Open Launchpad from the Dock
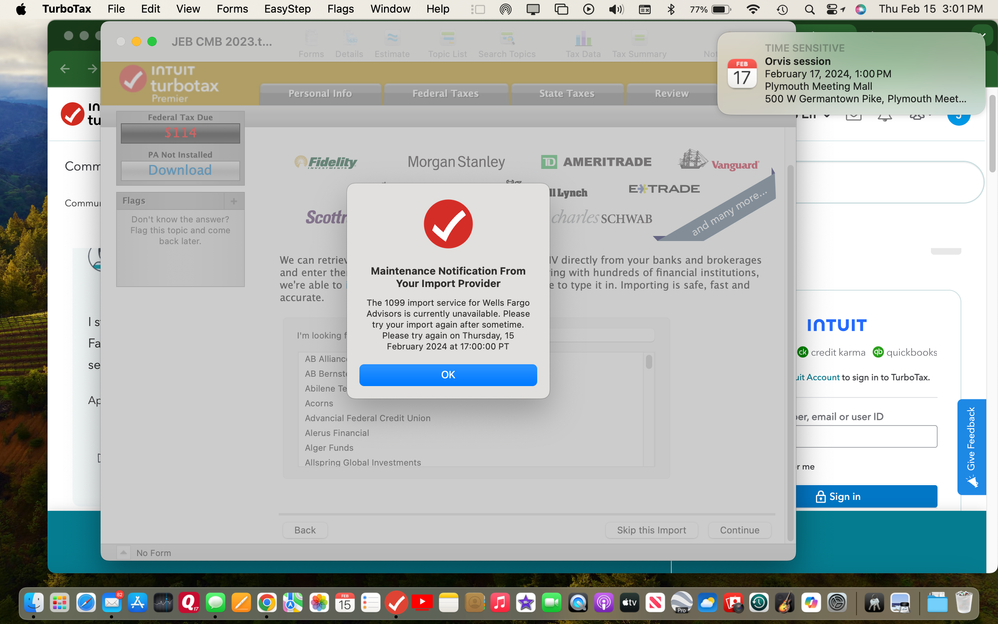 pos(60,602)
